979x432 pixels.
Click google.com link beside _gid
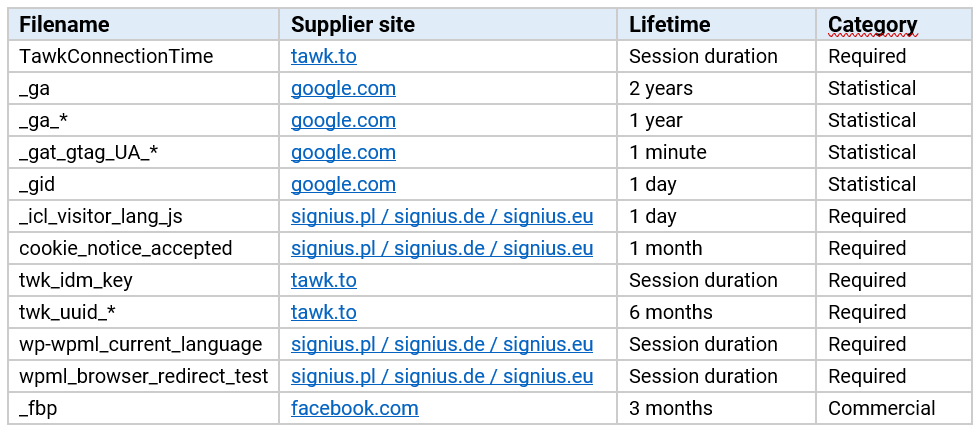point(343,185)
